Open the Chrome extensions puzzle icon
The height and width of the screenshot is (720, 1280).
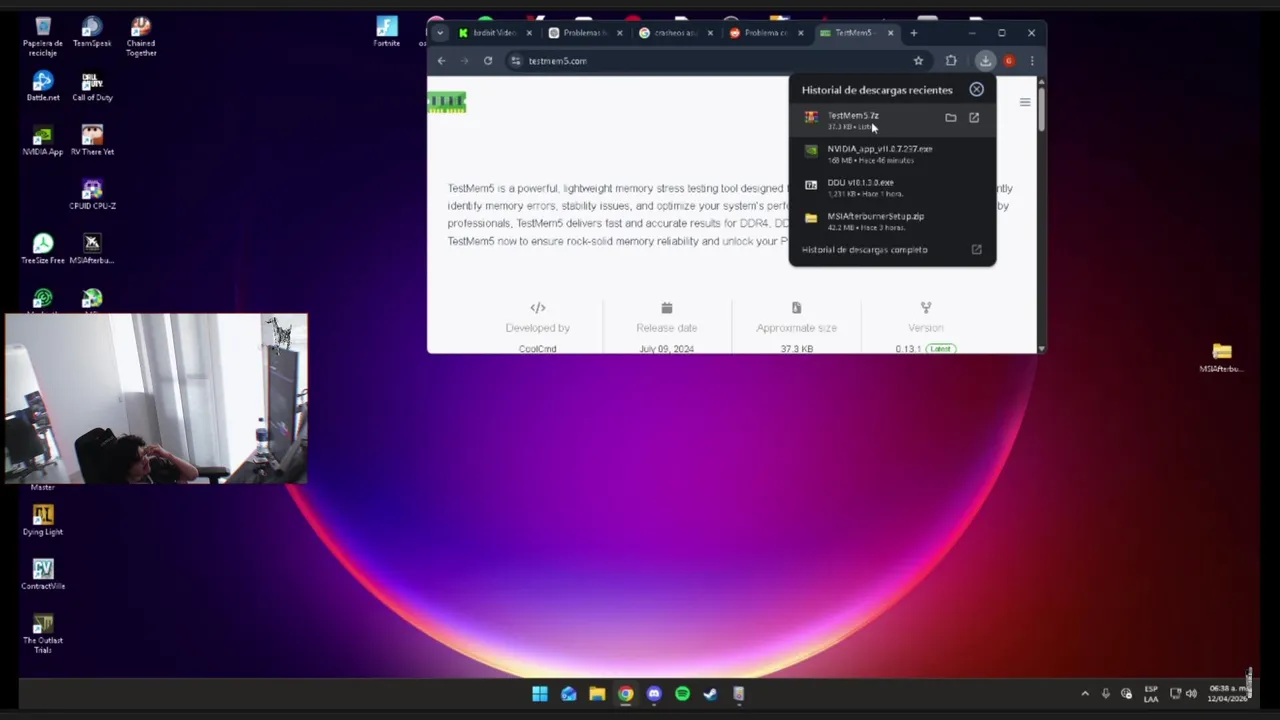pos(951,61)
